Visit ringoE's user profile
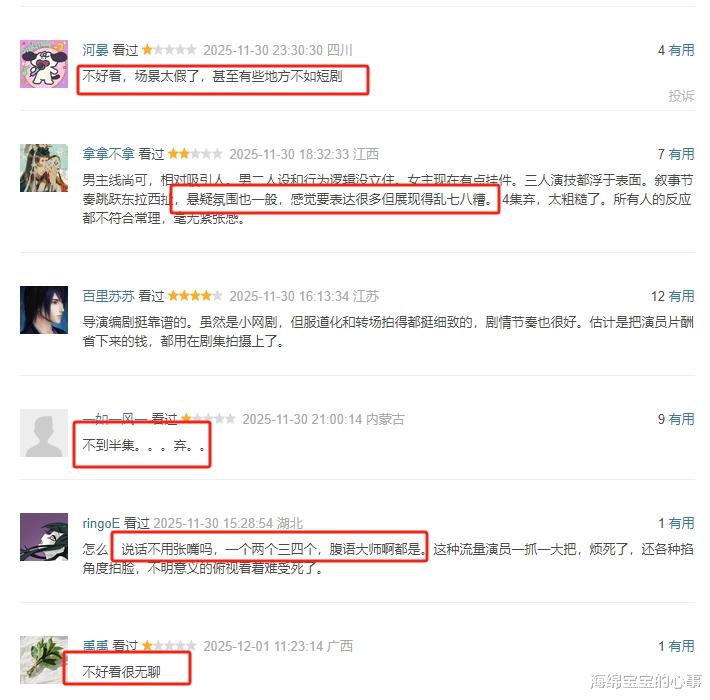710x700 pixels. pos(101,523)
